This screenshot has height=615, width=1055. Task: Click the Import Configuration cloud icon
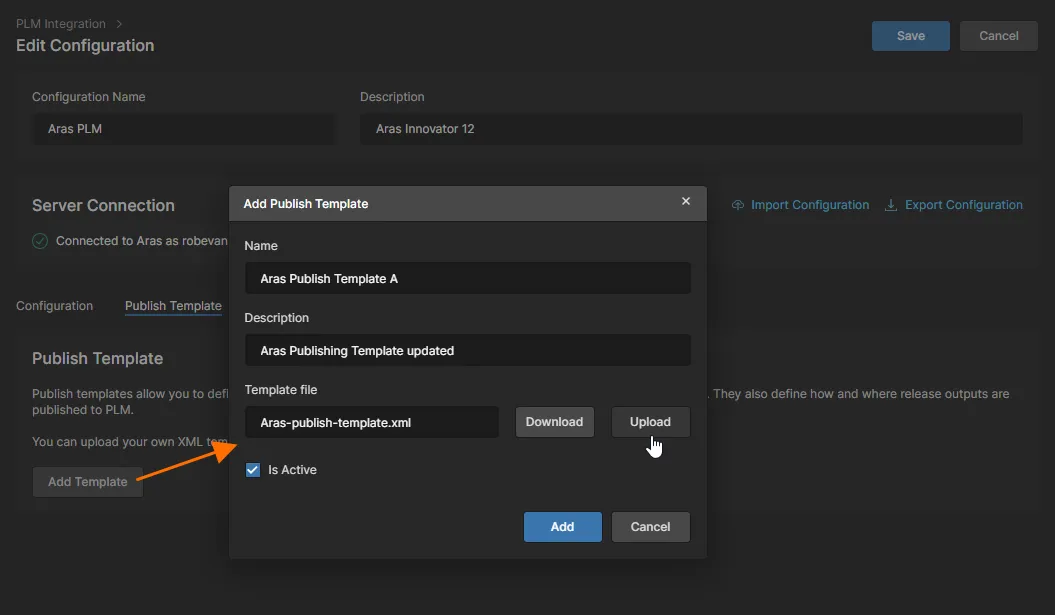(738, 205)
